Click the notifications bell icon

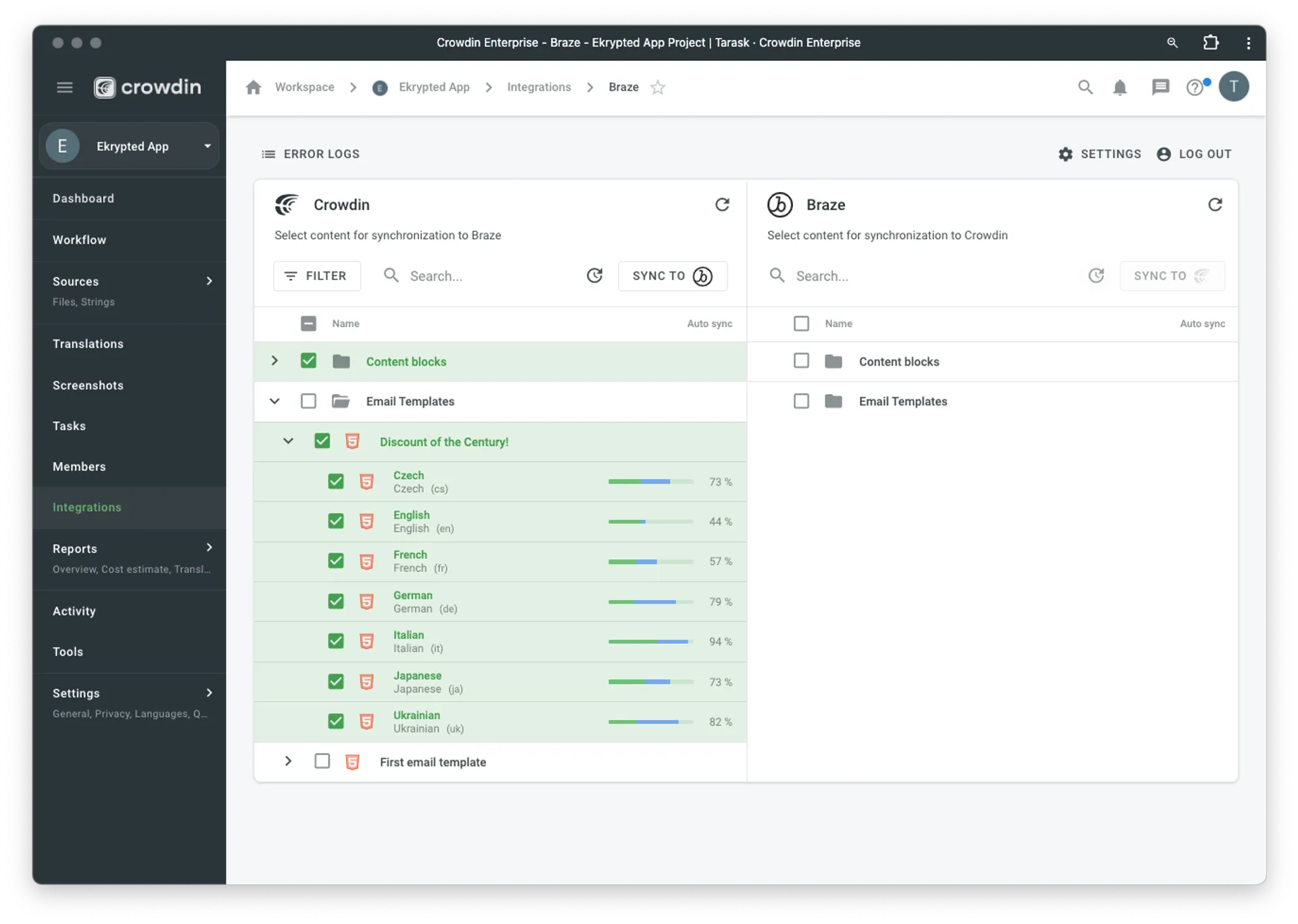[1120, 87]
